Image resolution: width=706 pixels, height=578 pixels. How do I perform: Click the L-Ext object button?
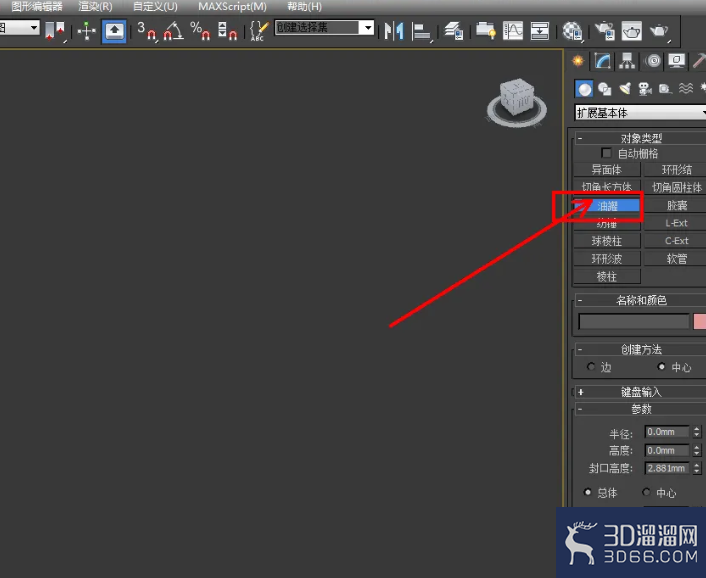click(675, 223)
